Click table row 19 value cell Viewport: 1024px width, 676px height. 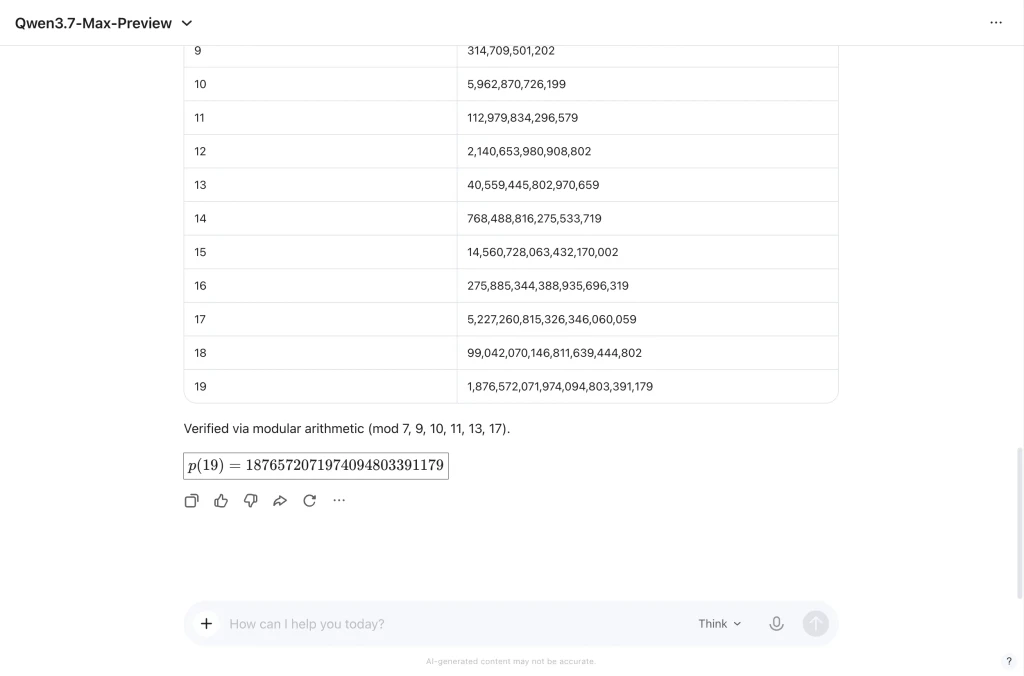(647, 387)
